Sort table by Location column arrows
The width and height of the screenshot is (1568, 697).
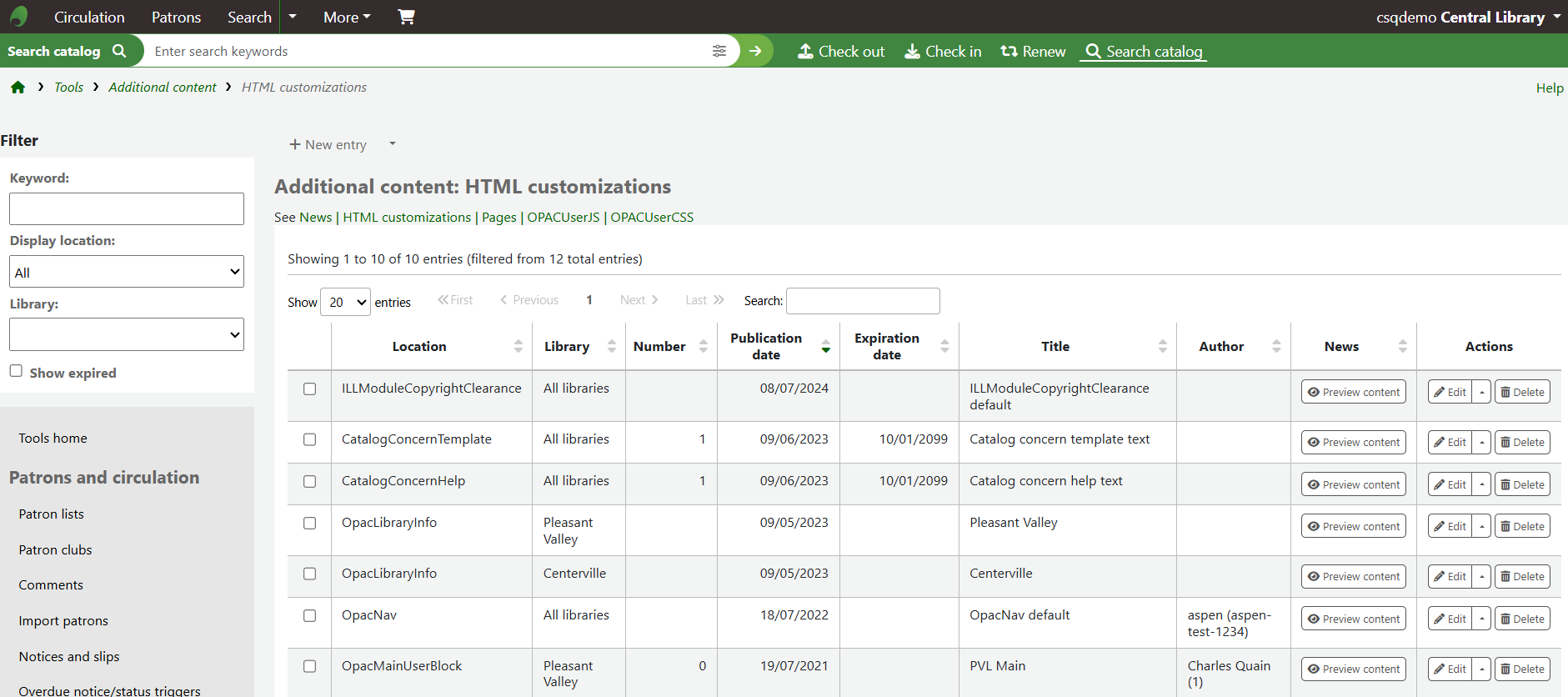(x=518, y=347)
